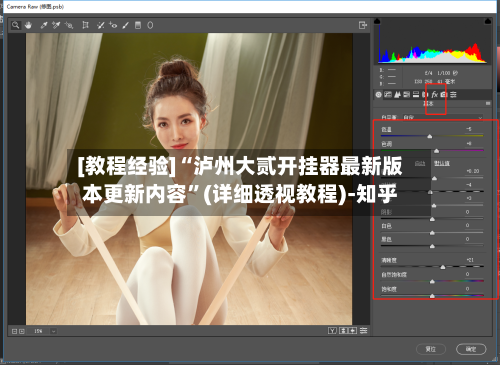This screenshot has width=500, height=365.
Task: Select the Hand tool
Action: coord(28,25)
